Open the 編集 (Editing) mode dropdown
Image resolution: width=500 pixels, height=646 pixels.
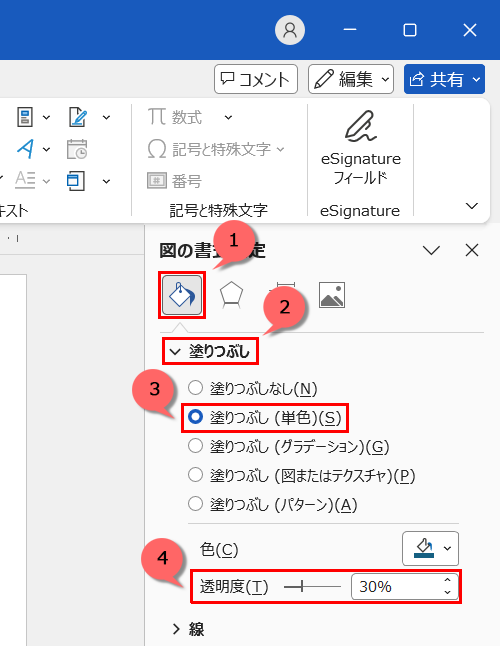[350, 79]
